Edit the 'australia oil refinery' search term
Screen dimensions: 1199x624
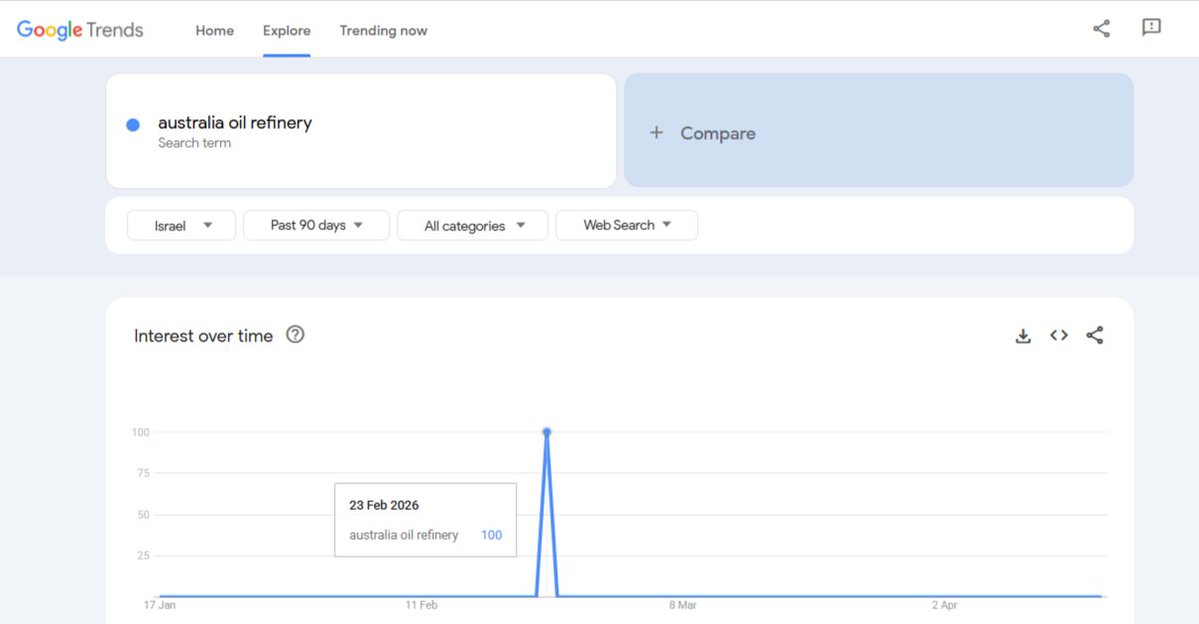[x=235, y=122]
